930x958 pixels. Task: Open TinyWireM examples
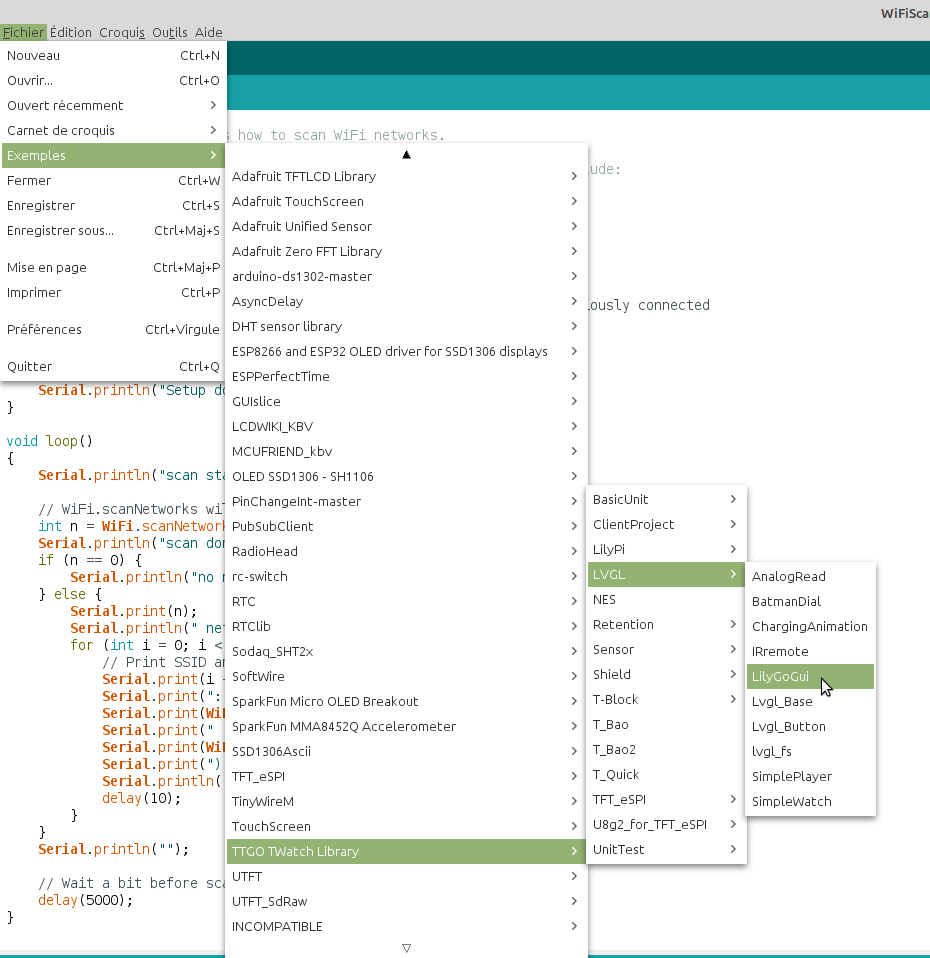click(x=406, y=803)
